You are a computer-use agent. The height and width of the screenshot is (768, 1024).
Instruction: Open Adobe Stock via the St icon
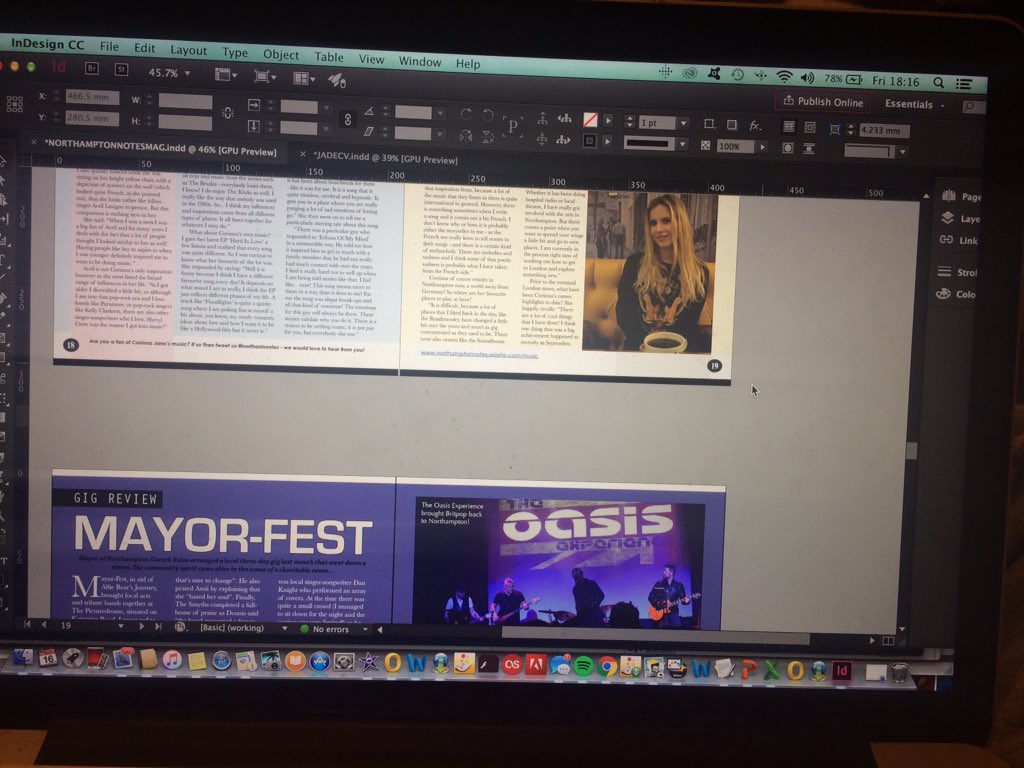(121, 69)
